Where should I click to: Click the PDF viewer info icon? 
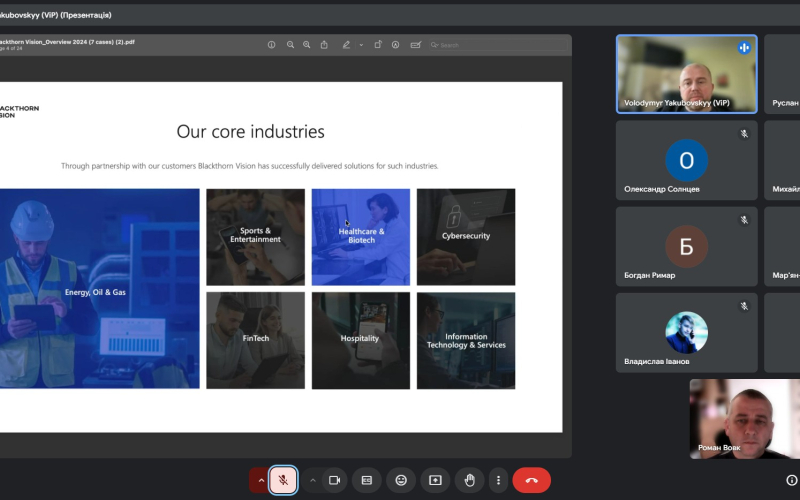[x=271, y=45]
